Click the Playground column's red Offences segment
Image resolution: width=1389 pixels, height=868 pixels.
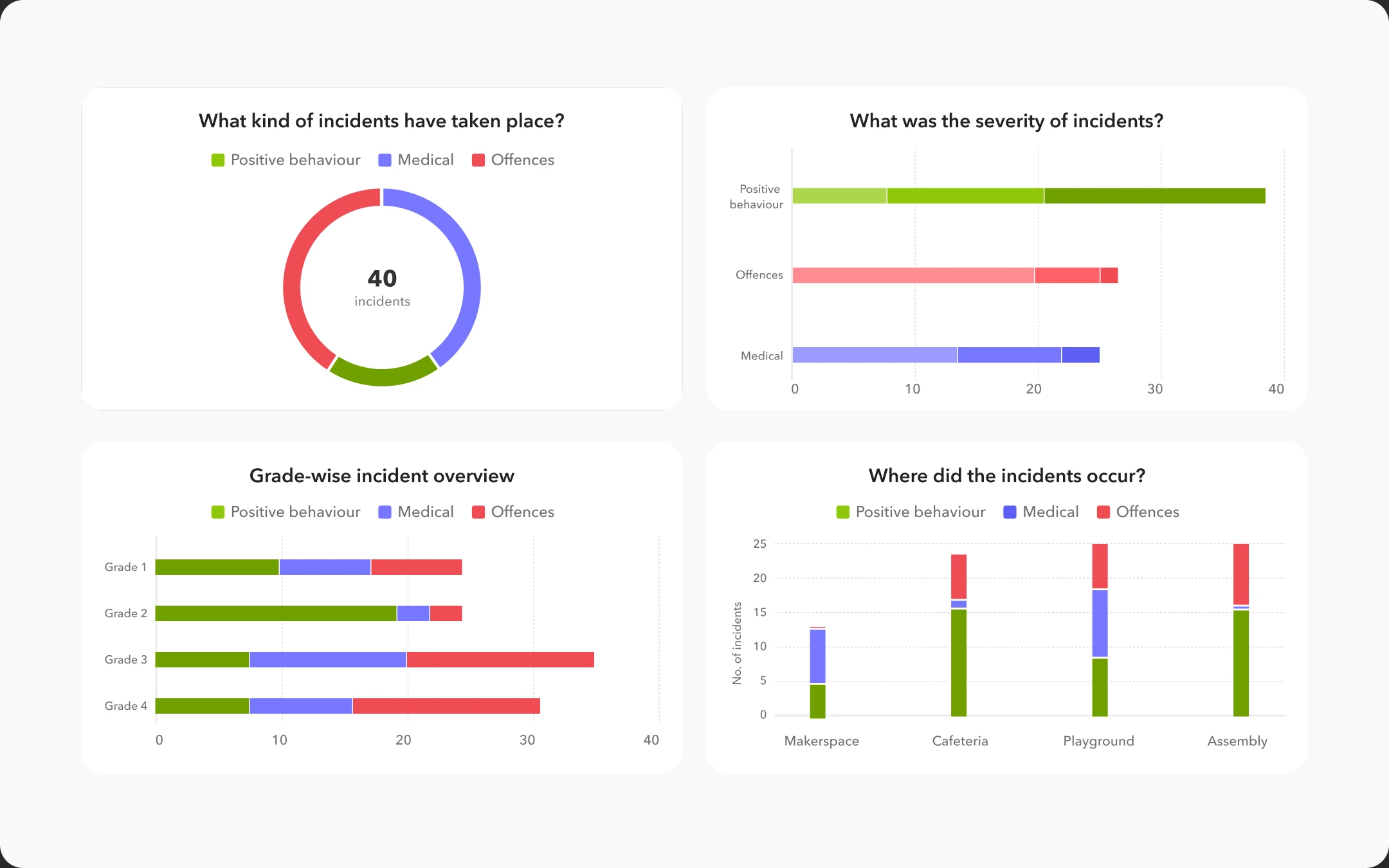click(x=1100, y=566)
